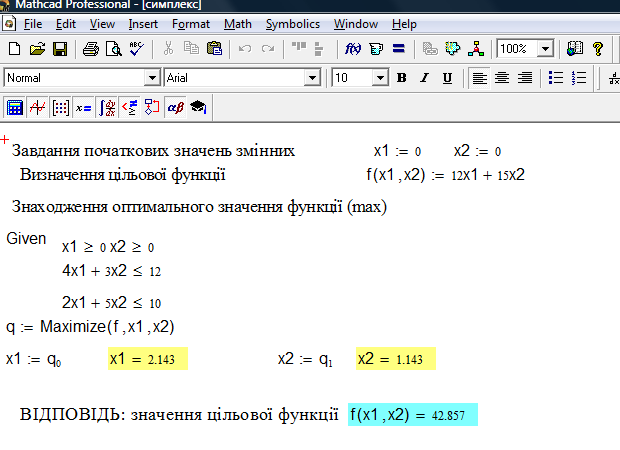Screen dimensions: 620x450
Task: Insert hyperlink toolbar icon
Action: point(430,49)
